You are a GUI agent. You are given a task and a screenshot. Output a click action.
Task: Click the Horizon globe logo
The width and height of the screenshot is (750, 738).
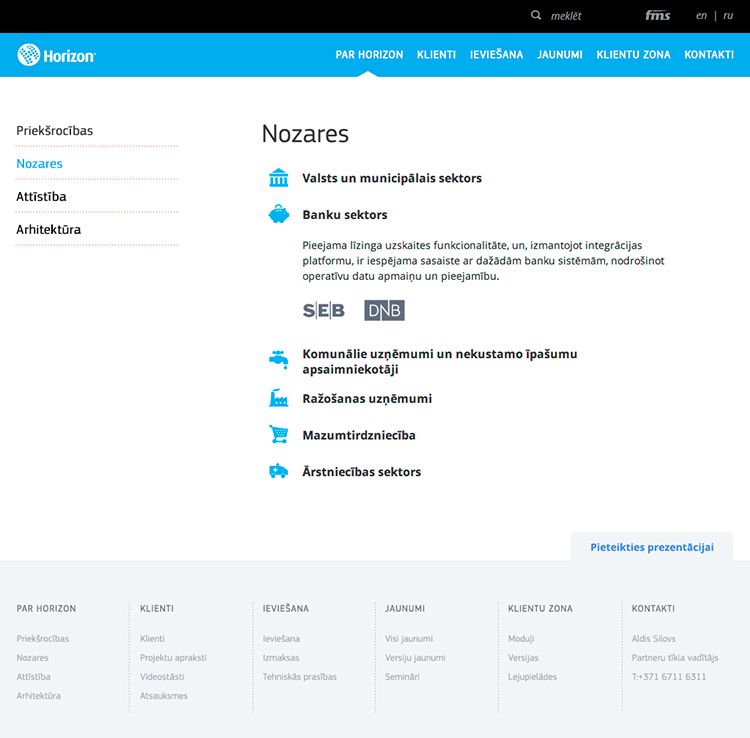coord(56,55)
